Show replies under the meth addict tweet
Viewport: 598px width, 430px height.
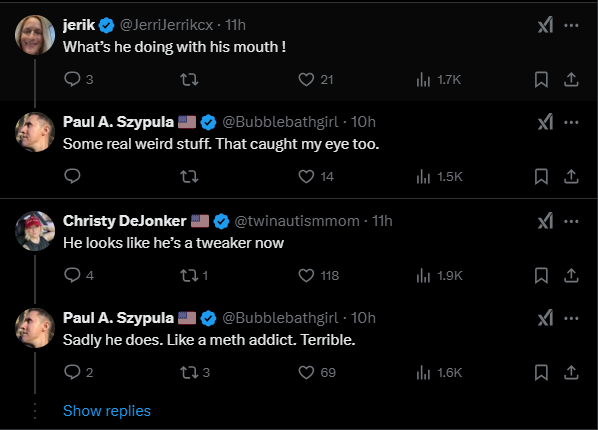(107, 411)
